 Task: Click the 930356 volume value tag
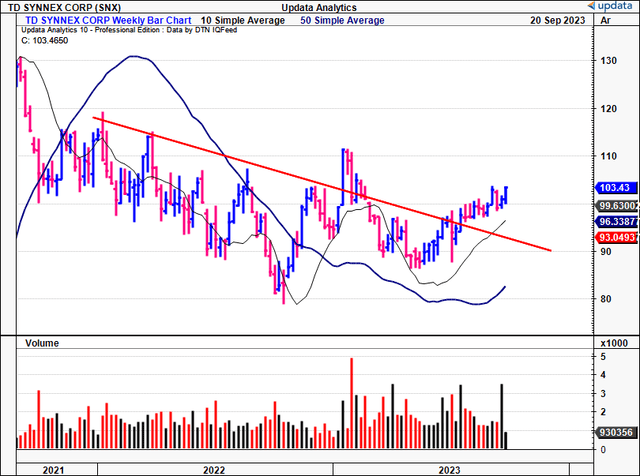(x=616, y=432)
